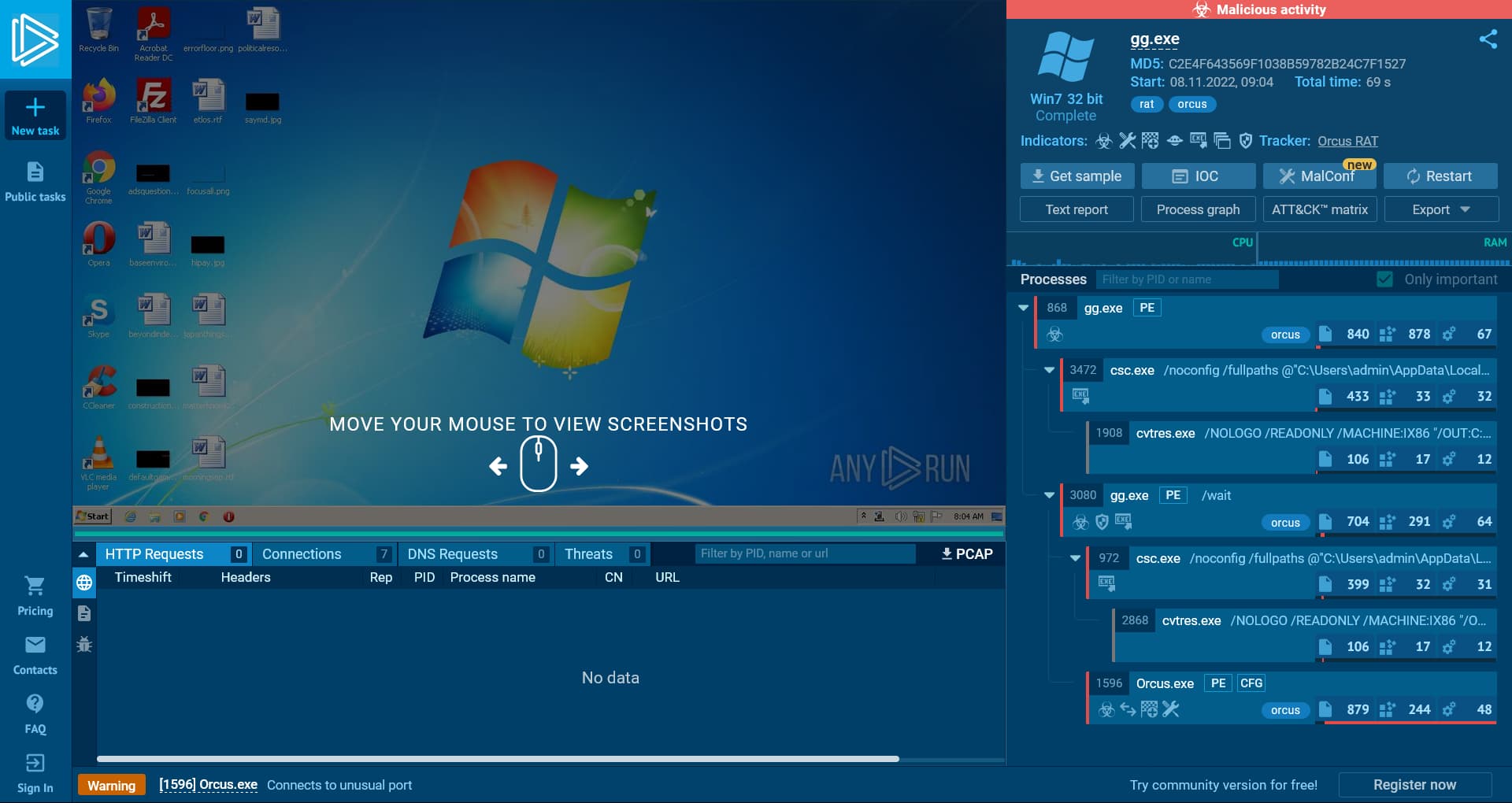Toggle the Only important checkbox
The width and height of the screenshot is (1512, 803).
[x=1384, y=279]
